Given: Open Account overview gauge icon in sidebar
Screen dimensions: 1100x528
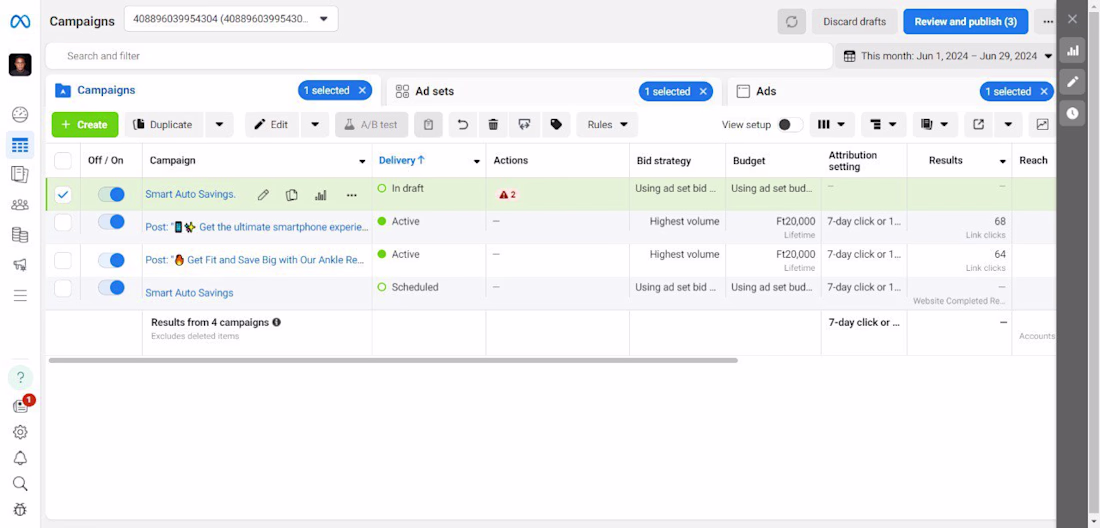Looking at the screenshot, I should pyautogui.click(x=20, y=114).
